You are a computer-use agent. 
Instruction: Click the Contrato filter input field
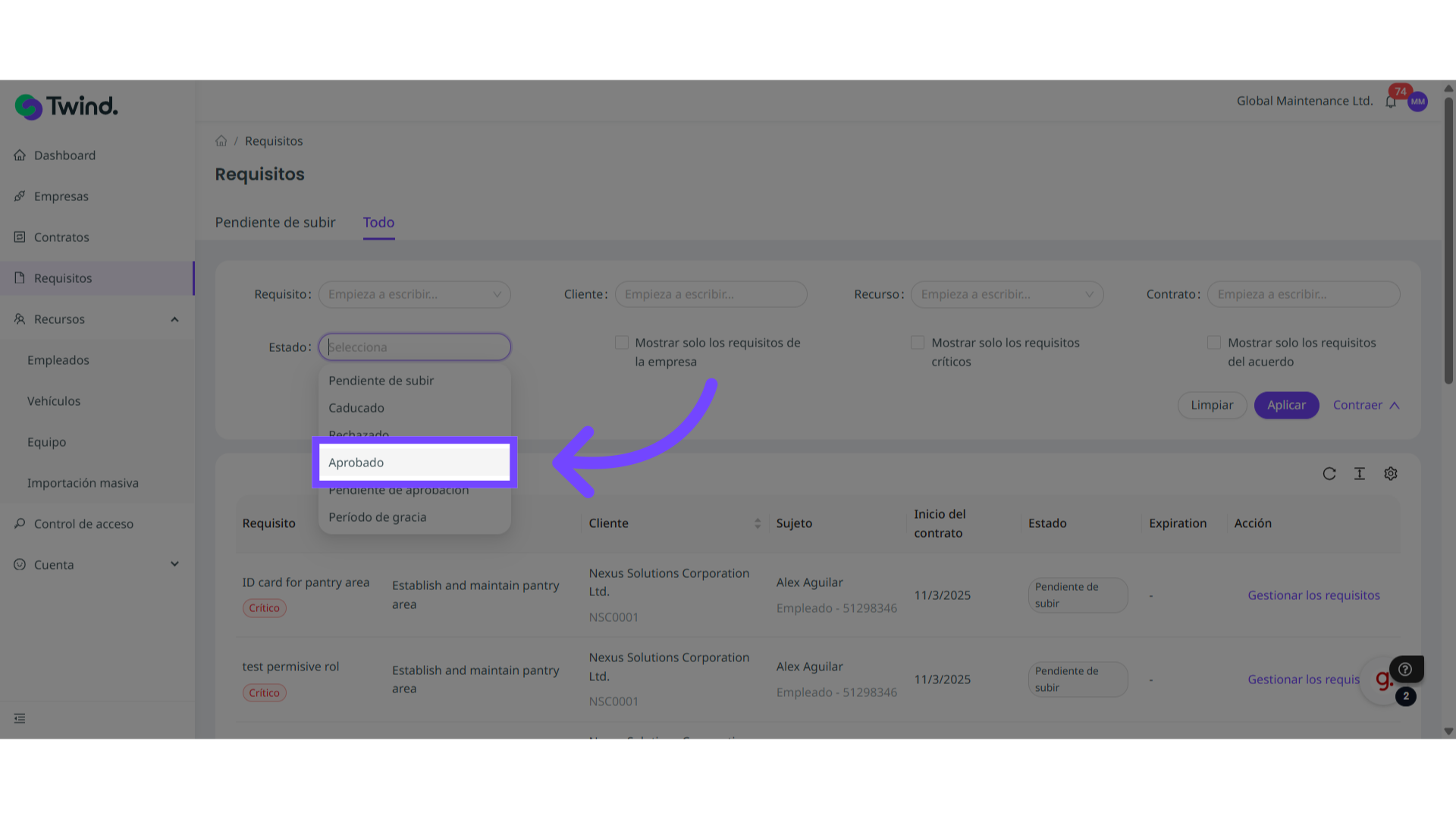point(1303,294)
